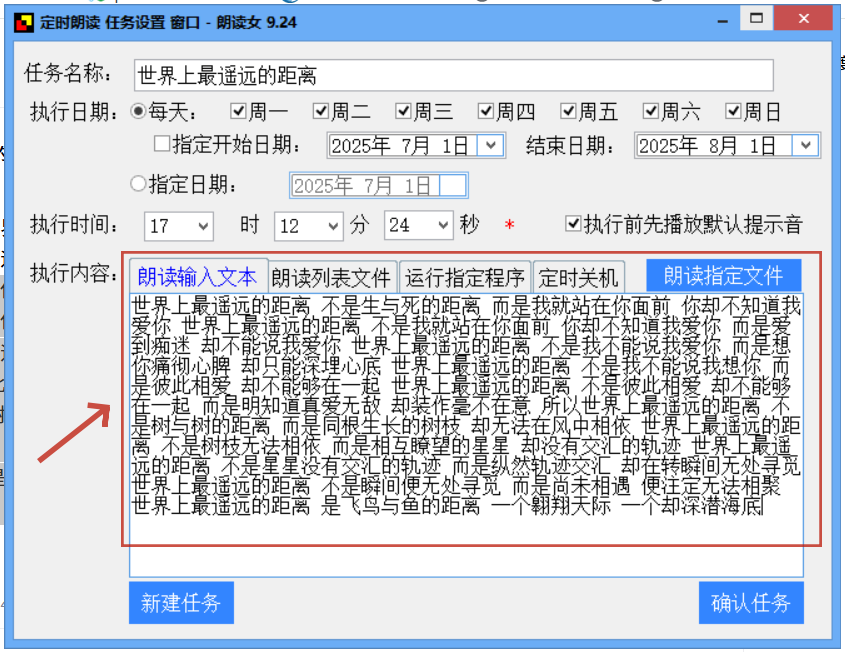Open the seconds dropdown showing 24
845x652 pixels.
pyautogui.click(x=444, y=226)
